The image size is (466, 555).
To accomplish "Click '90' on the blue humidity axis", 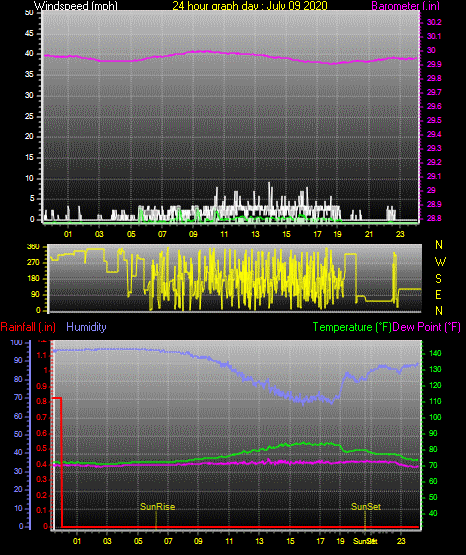I will pos(18,360).
